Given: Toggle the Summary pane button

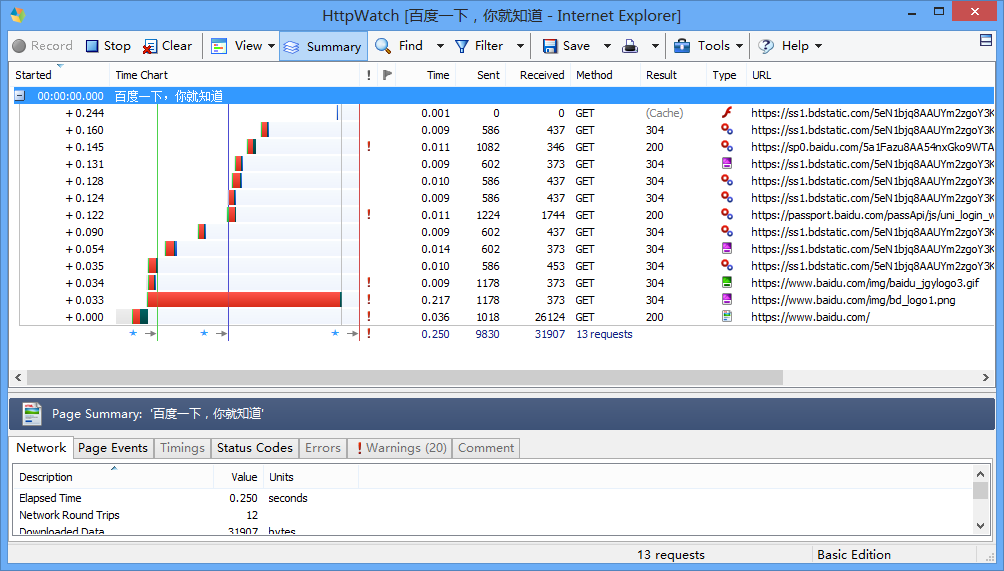Looking at the screenshot, I should click(322, 47).
